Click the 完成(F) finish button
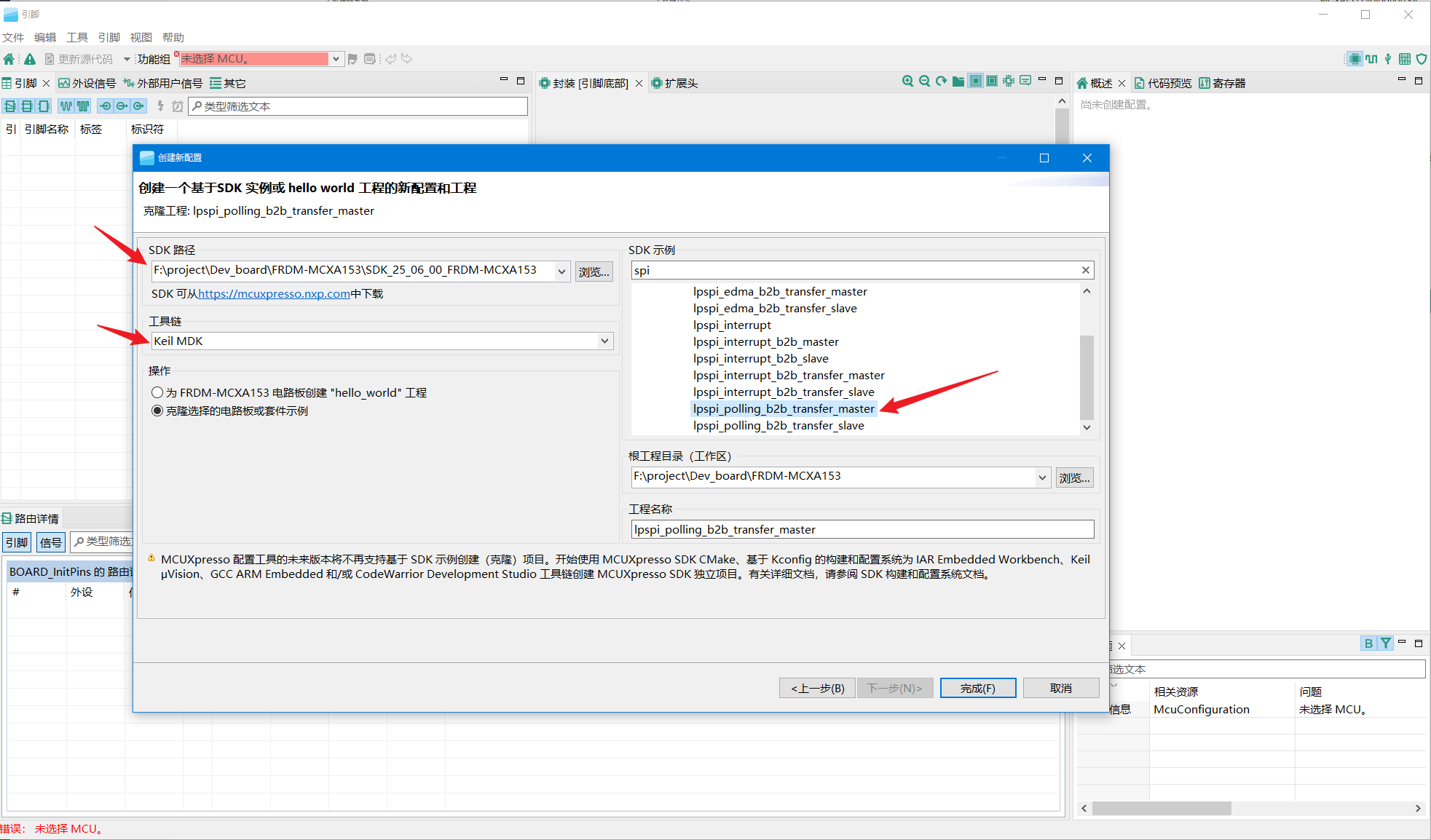 coord(977,688)
